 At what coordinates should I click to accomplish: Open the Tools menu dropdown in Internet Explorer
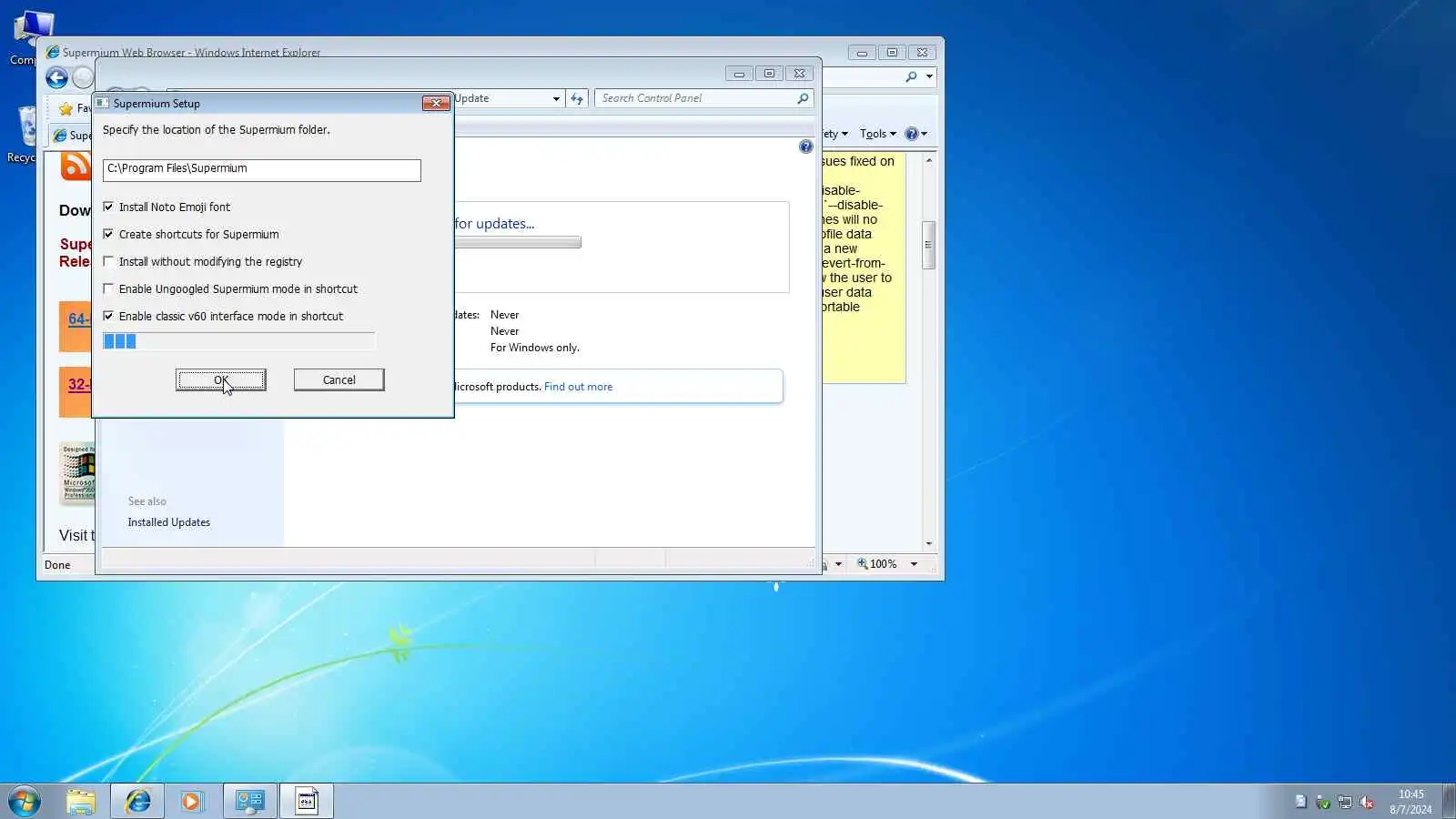pyautogui.click(x=877, y=134)
